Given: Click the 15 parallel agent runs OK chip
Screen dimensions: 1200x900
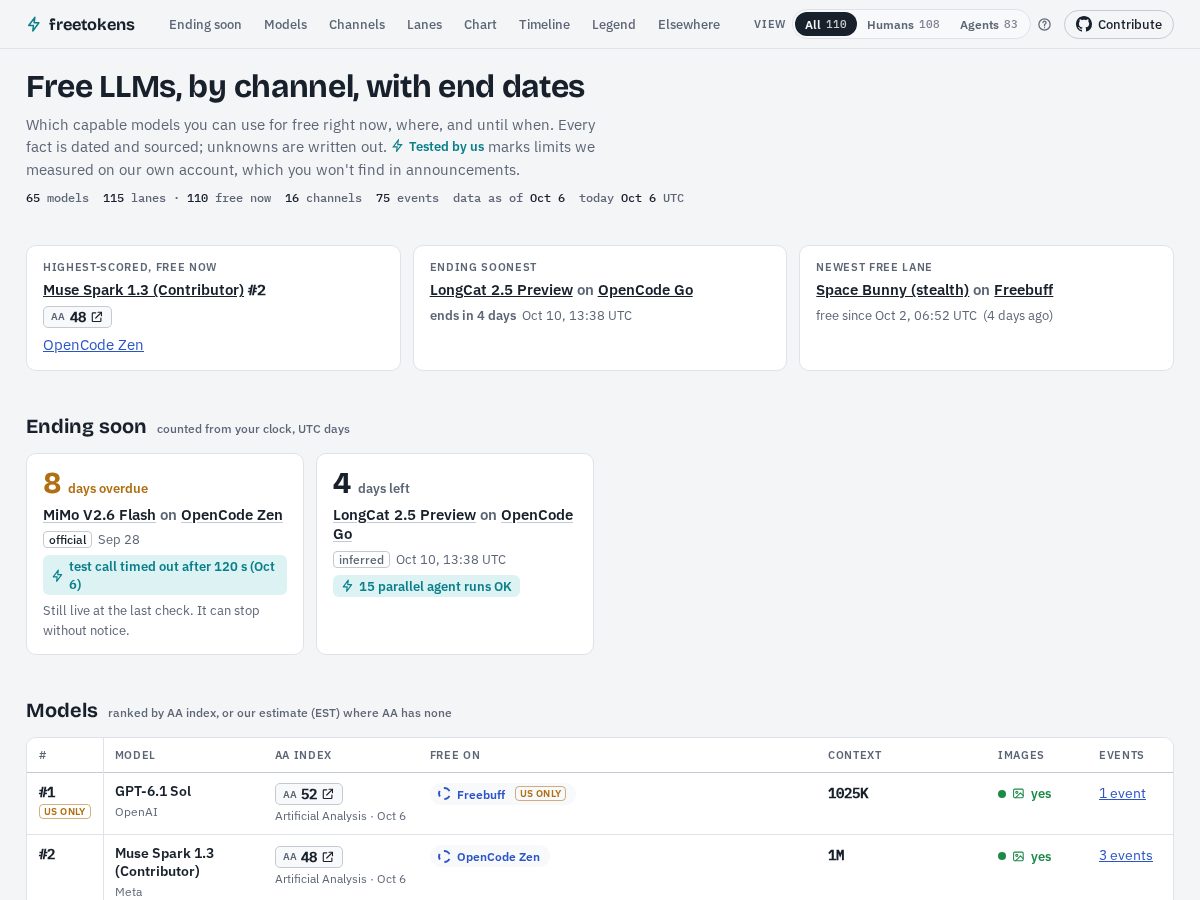Looking at the screenshot, I should coord(426,586).
